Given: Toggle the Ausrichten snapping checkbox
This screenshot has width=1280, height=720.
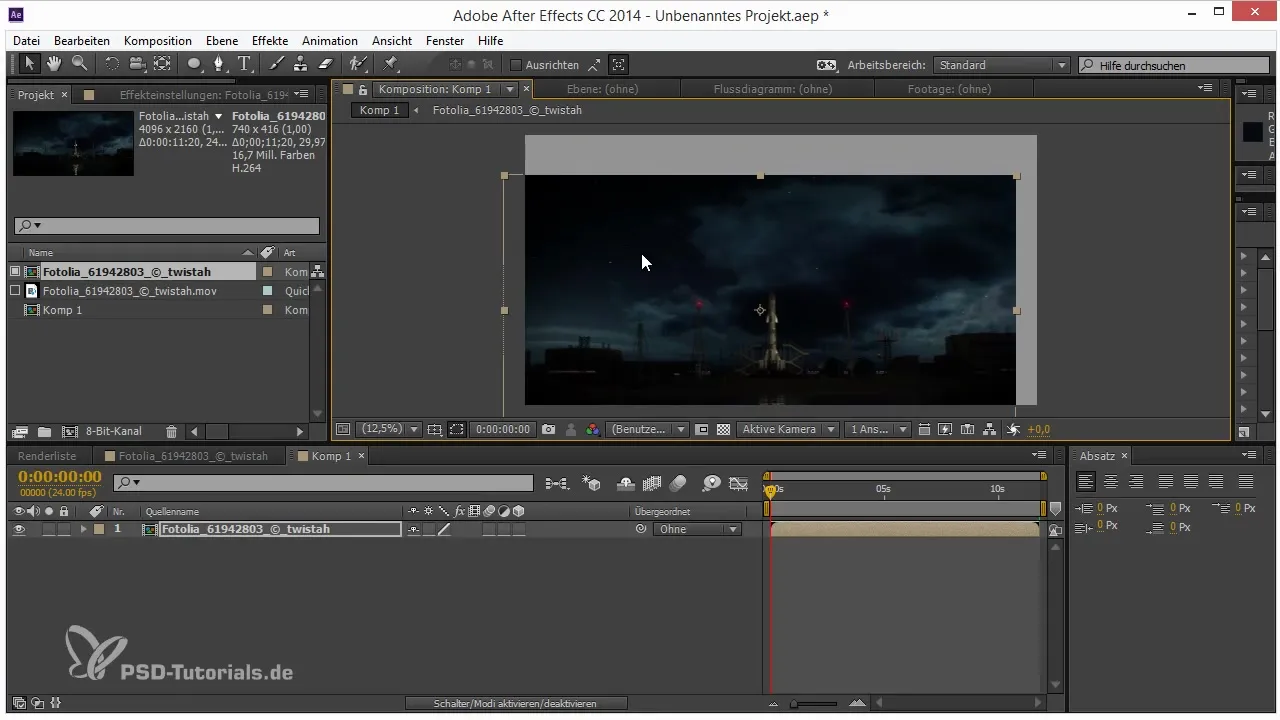Looking at the screenshot, I should click(x=516, y=65).
